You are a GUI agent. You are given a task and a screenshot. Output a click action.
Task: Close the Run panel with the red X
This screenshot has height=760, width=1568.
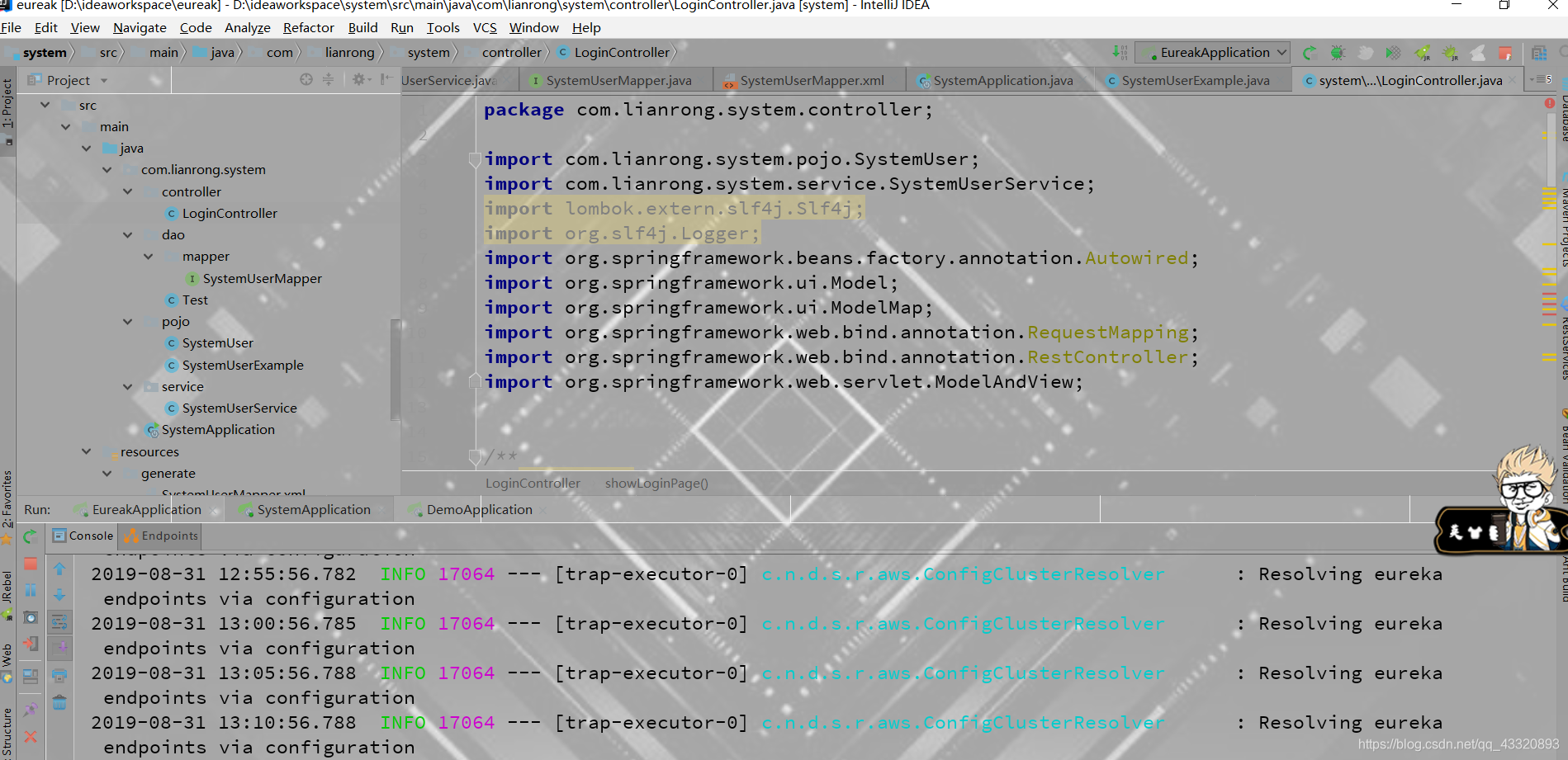(31, 736)
